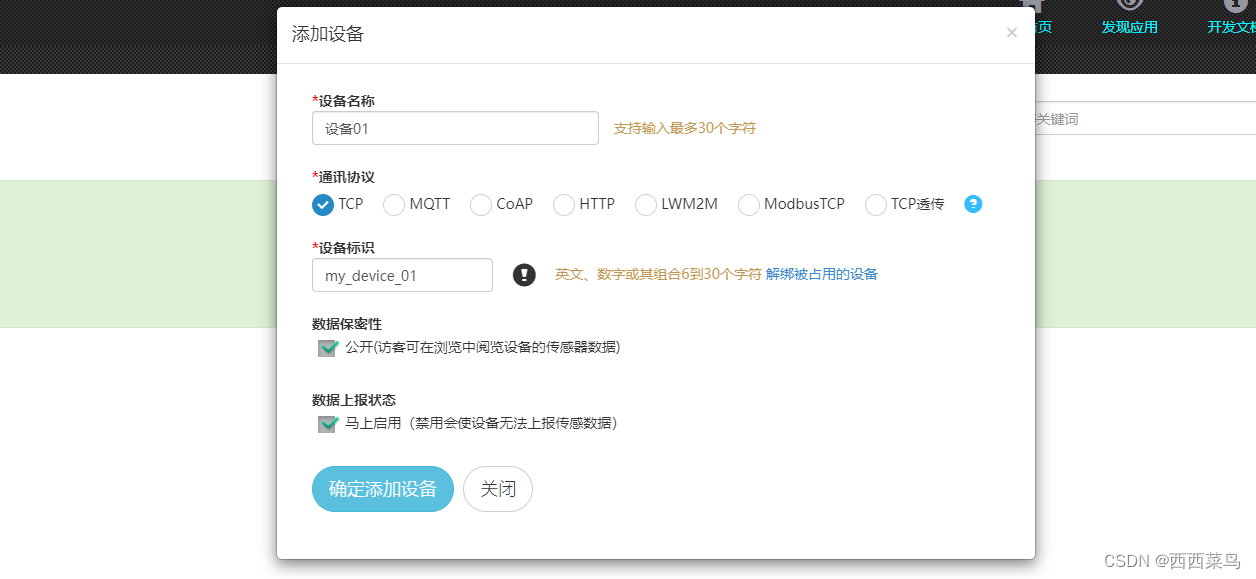
Task: Click the 发现应用 navigation icon
Action: 1130,6
